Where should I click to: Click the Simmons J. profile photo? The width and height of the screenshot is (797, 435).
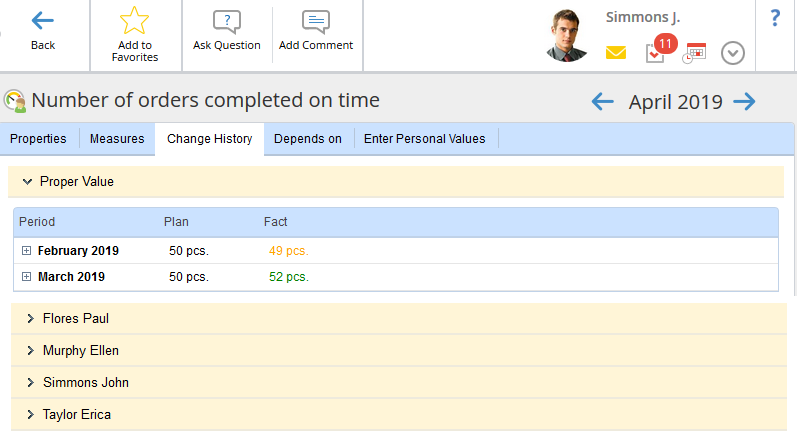[x=568, y=37]
